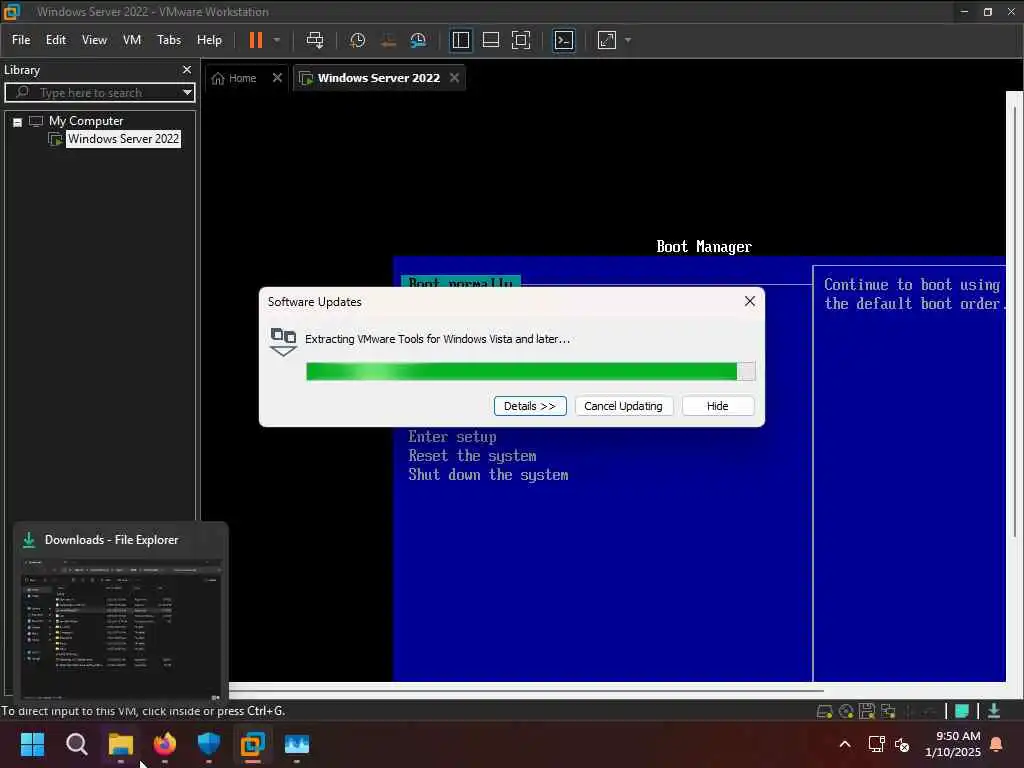This screenshot has height=768, width=1024.
Task: Click the teal message log status icon
Action: point(961,711)
